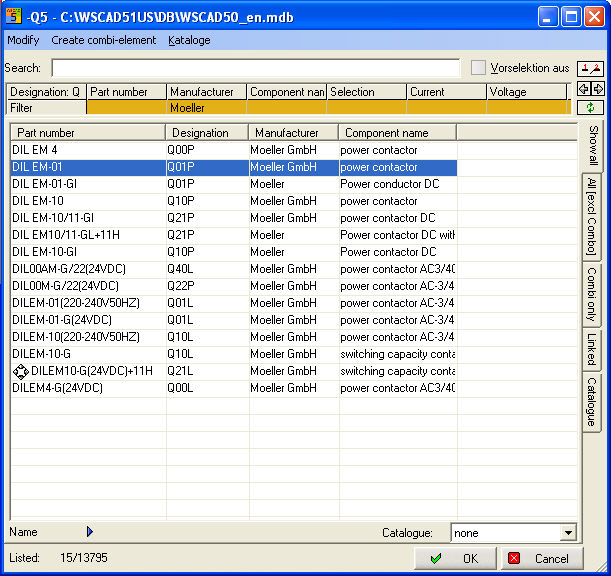
Task: Select the DILEM-01(220-240V50HZ) row
Action: (x=234, y=303)
